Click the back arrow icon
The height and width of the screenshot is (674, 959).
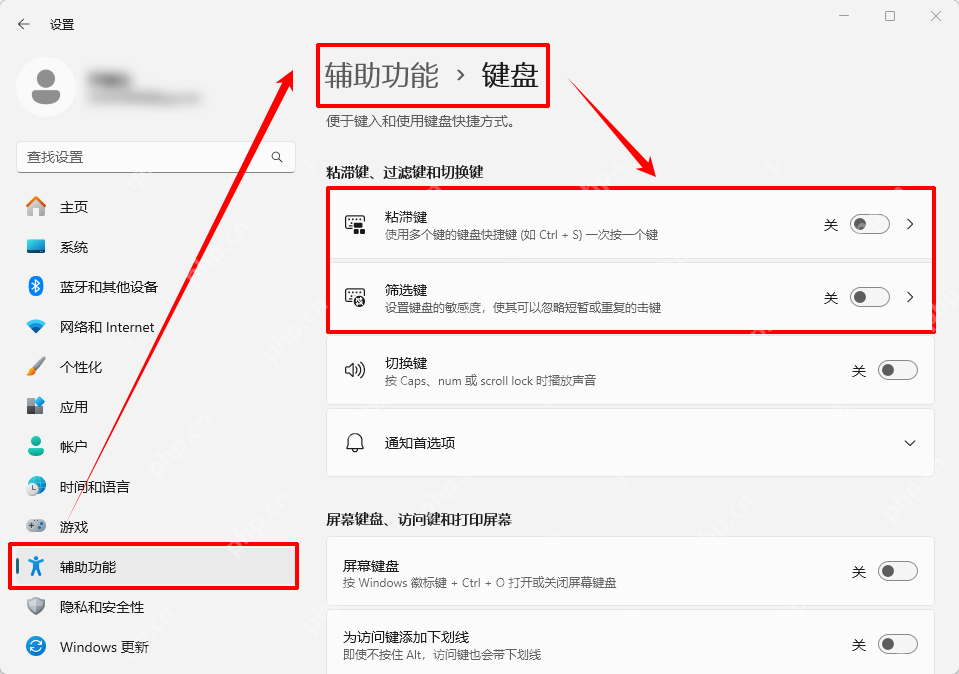(x=24, y=24)
